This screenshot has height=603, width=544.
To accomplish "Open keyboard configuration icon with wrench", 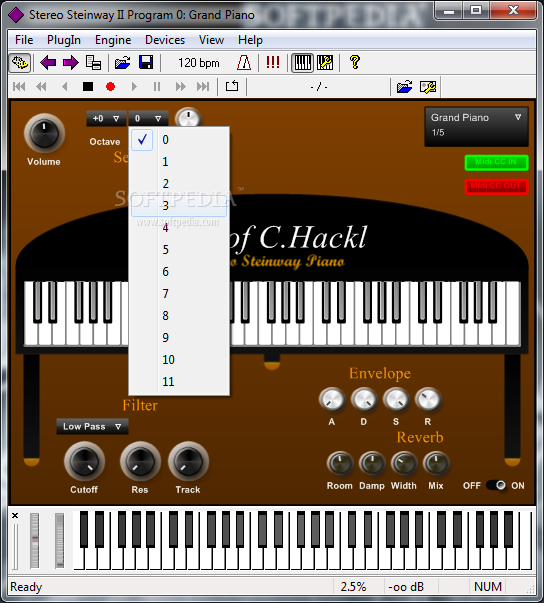I will (325, 63).
